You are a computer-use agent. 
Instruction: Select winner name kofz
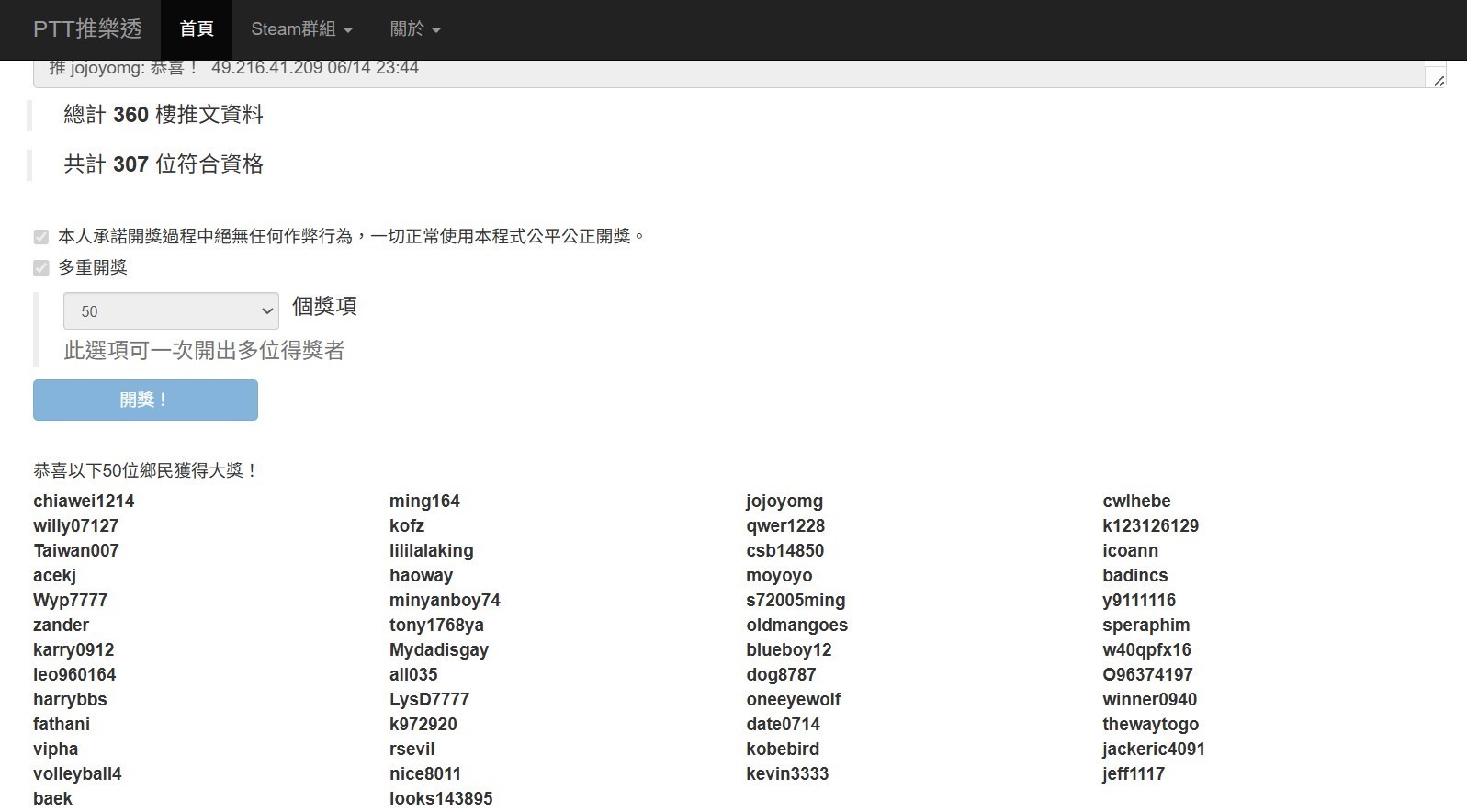coord(407,526)
